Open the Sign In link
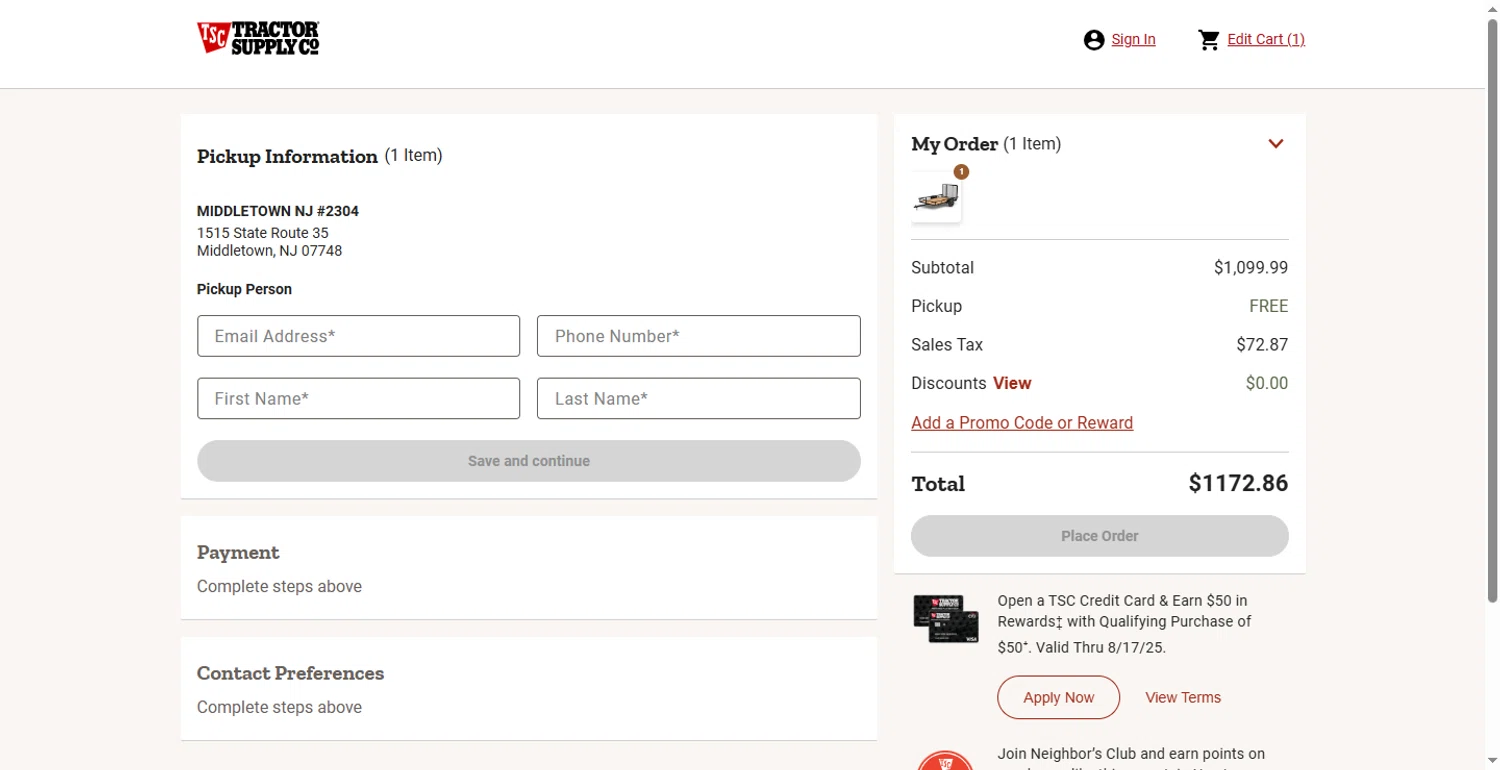 tap(1133, 40)
